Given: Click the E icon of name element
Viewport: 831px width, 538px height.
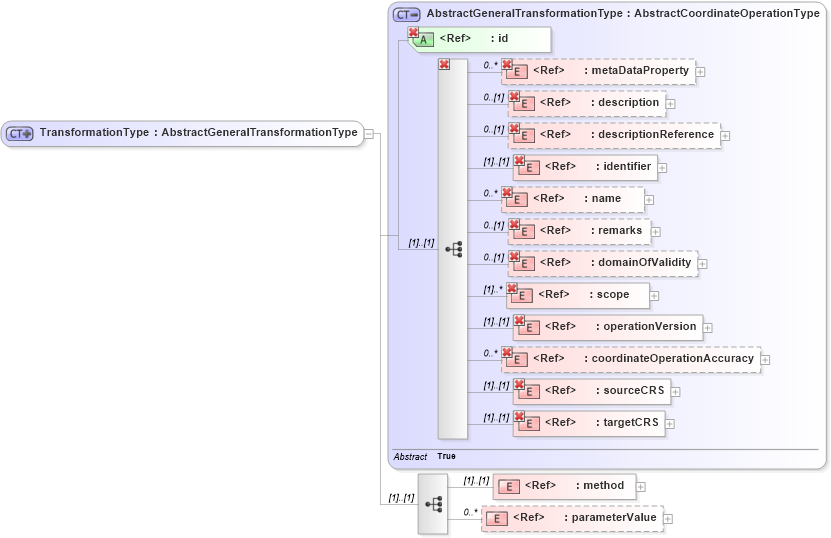Looking at the screenshot, I should click(517, 199).
